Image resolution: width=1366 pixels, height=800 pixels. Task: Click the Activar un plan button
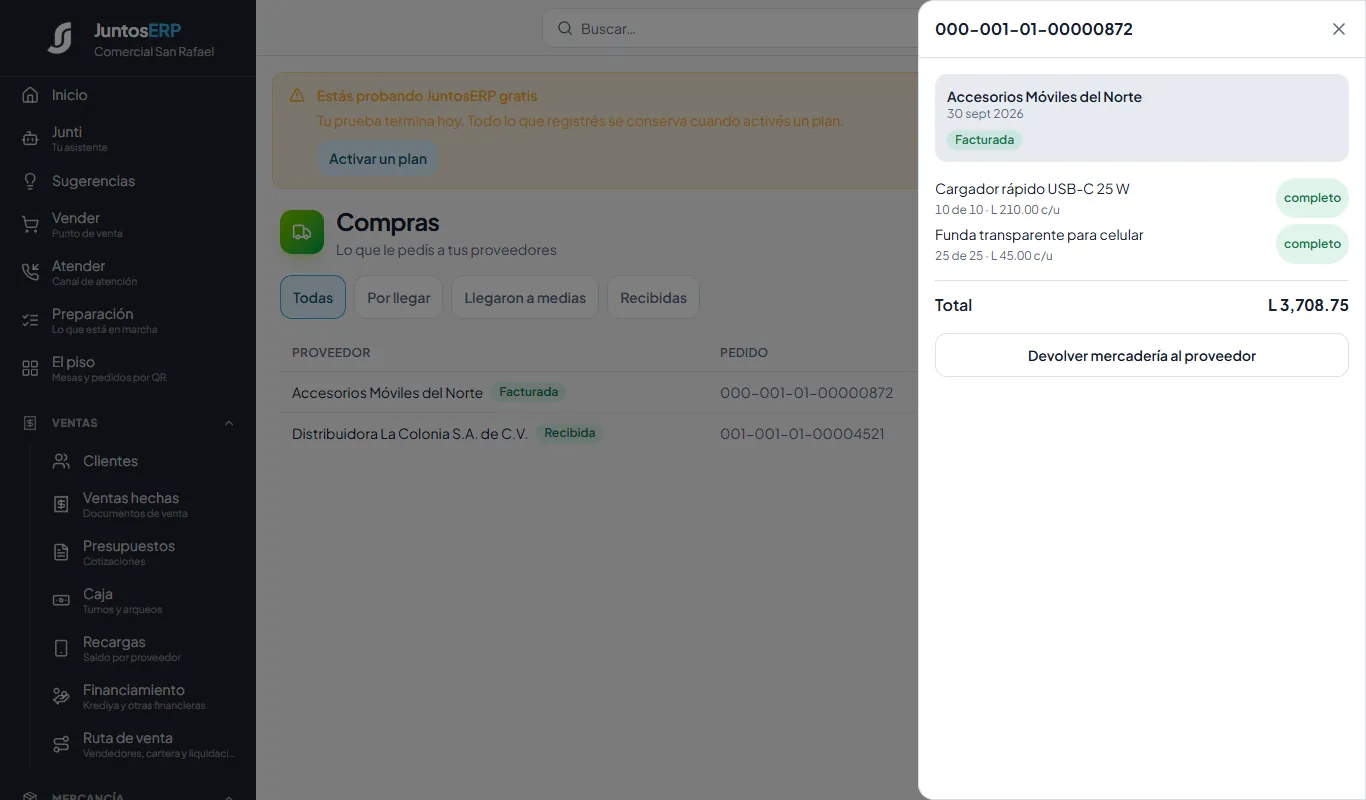378,159
